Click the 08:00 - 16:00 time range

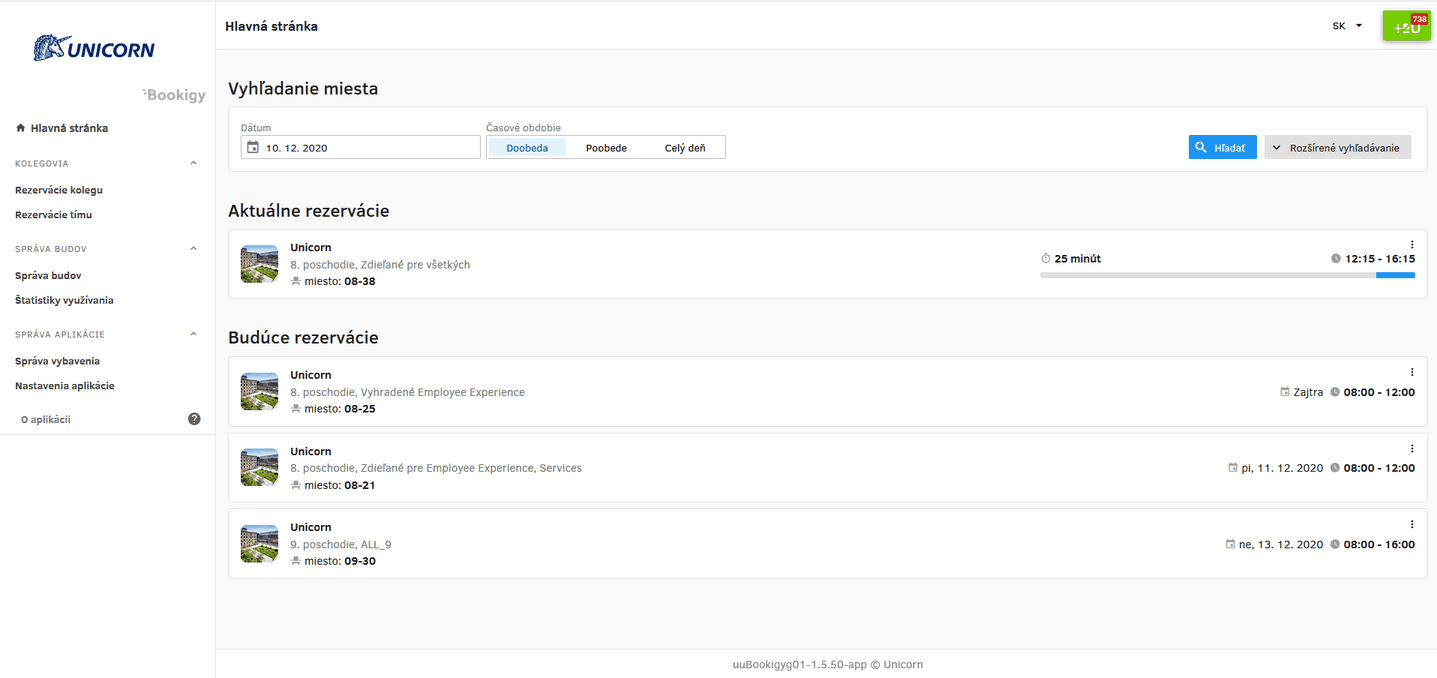1379,545
